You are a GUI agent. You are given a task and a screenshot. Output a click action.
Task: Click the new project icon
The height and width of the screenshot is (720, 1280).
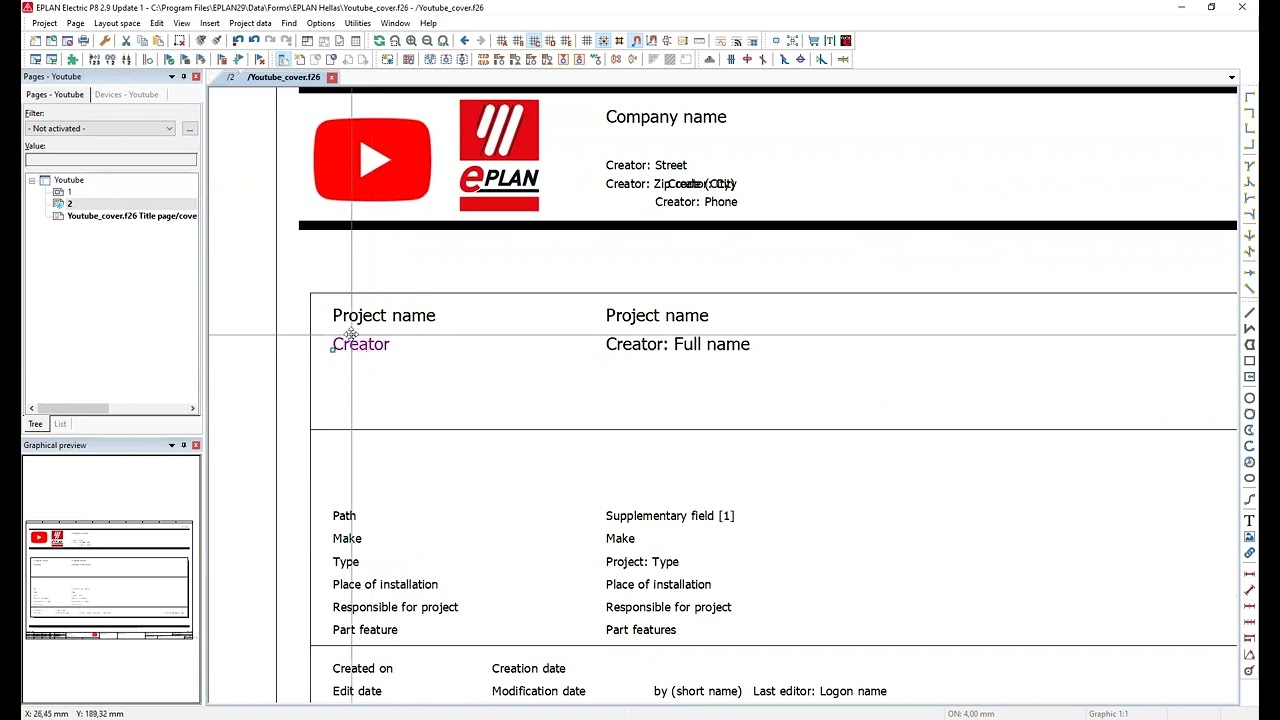(x=35, y=41)
